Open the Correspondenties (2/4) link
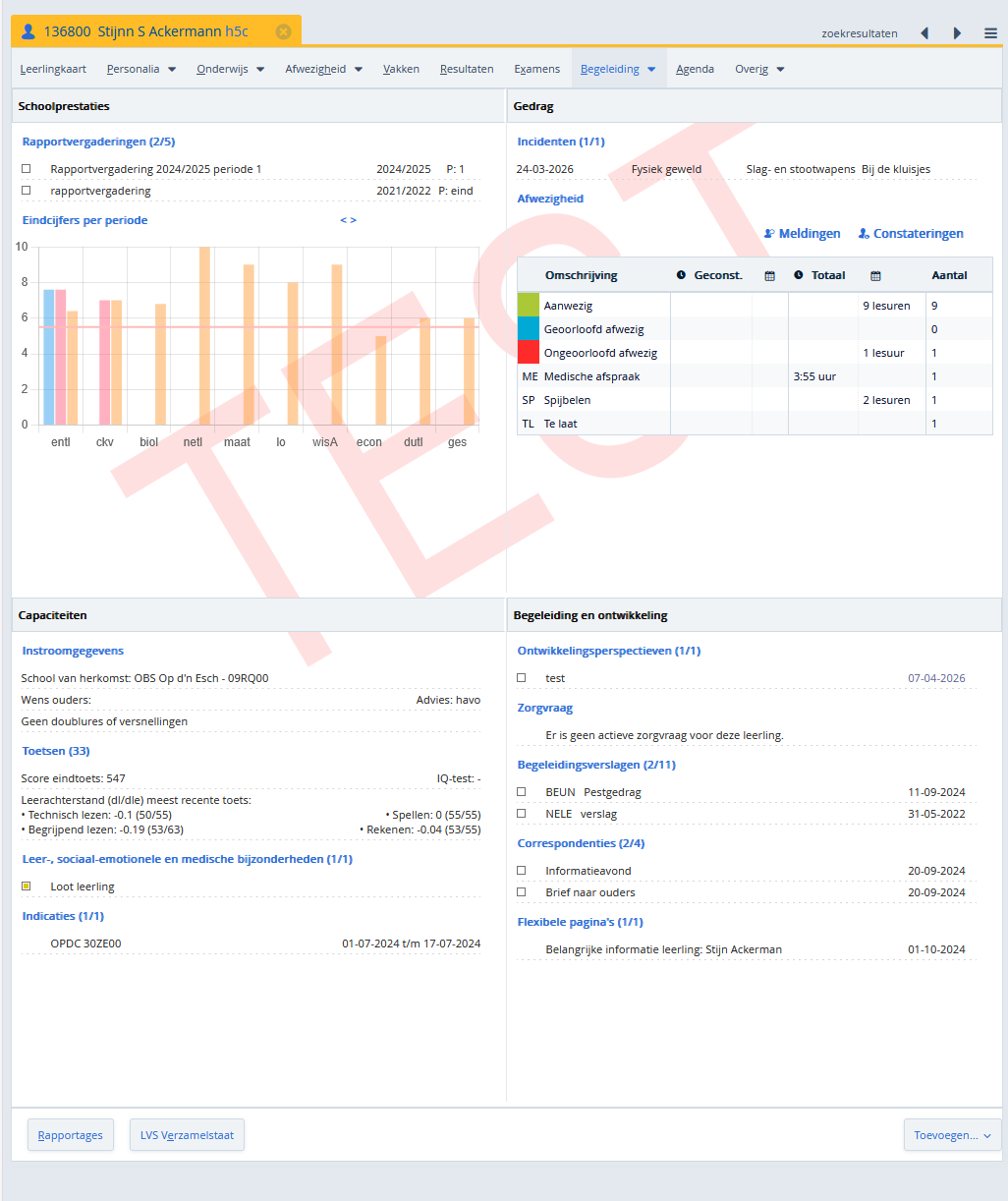The height and width of the screenshot is (1201, 1008). 582,843
